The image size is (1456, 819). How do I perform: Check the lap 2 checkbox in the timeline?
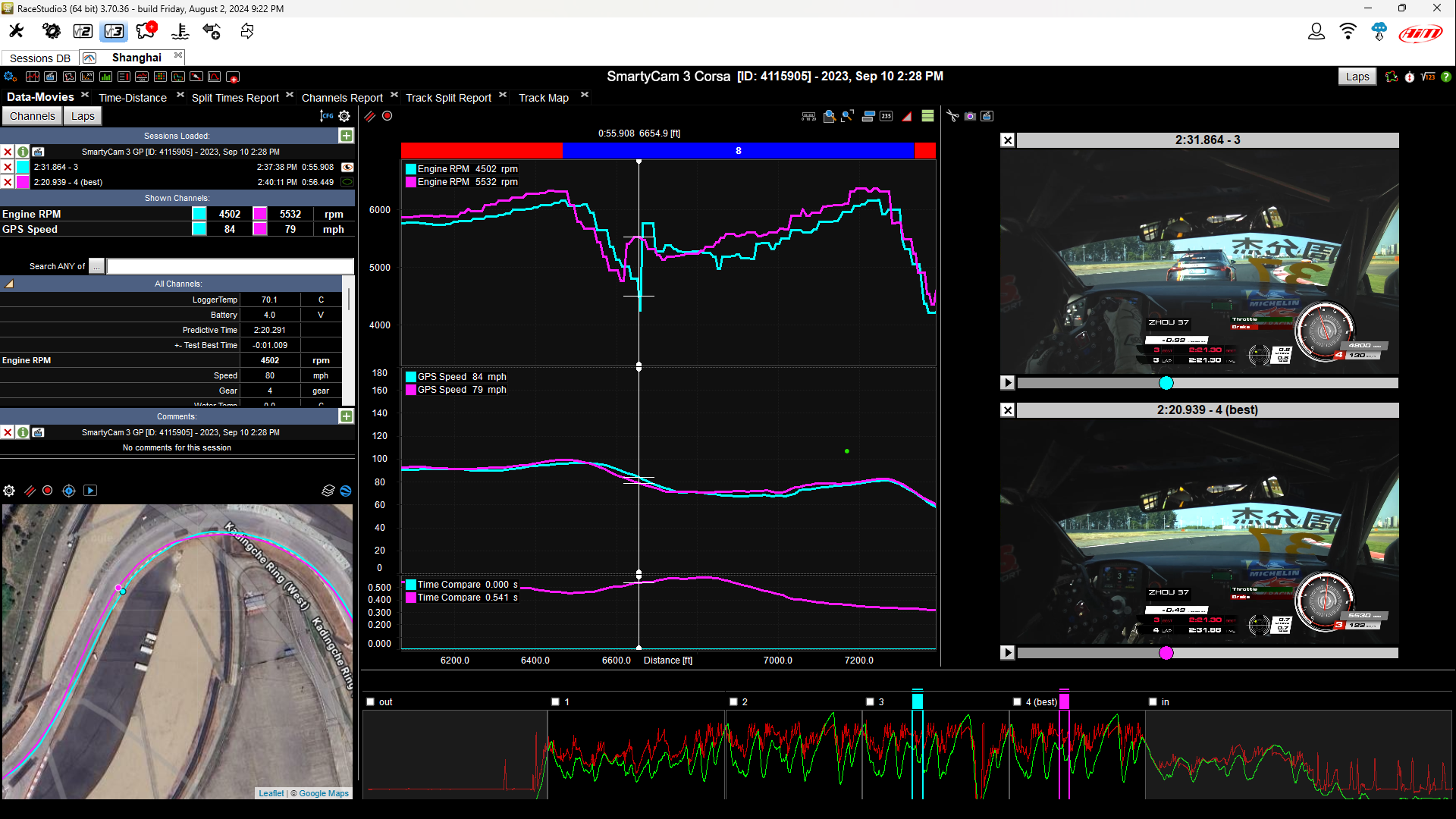pyautogui.click(x=733, y=701)
